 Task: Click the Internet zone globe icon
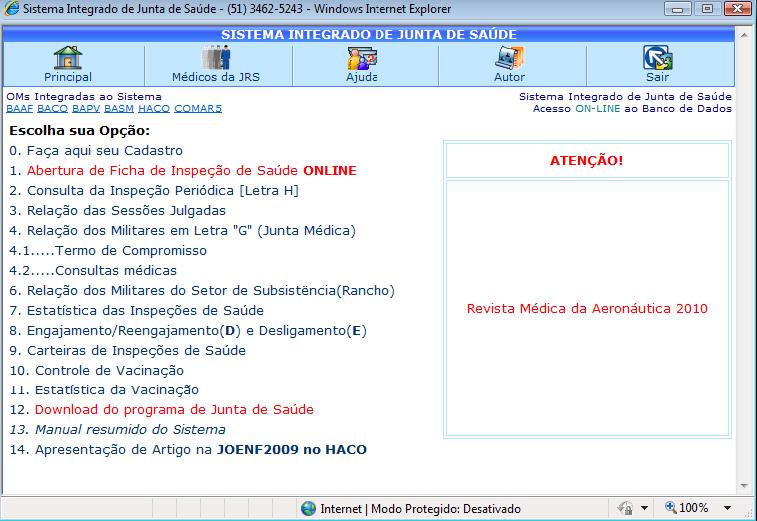[308, 508]
